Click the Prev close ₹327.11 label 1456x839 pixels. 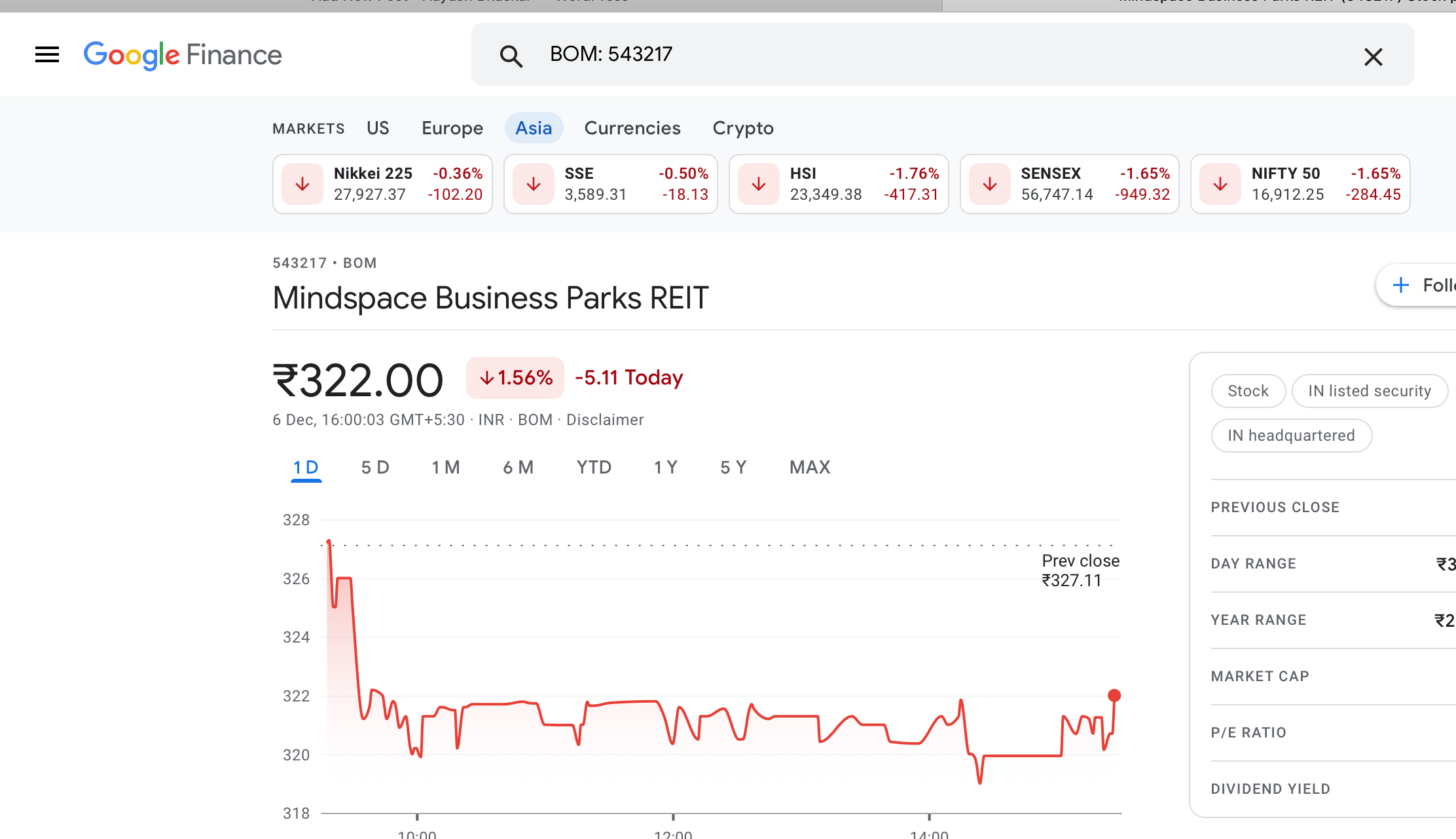coord(1080,570)
